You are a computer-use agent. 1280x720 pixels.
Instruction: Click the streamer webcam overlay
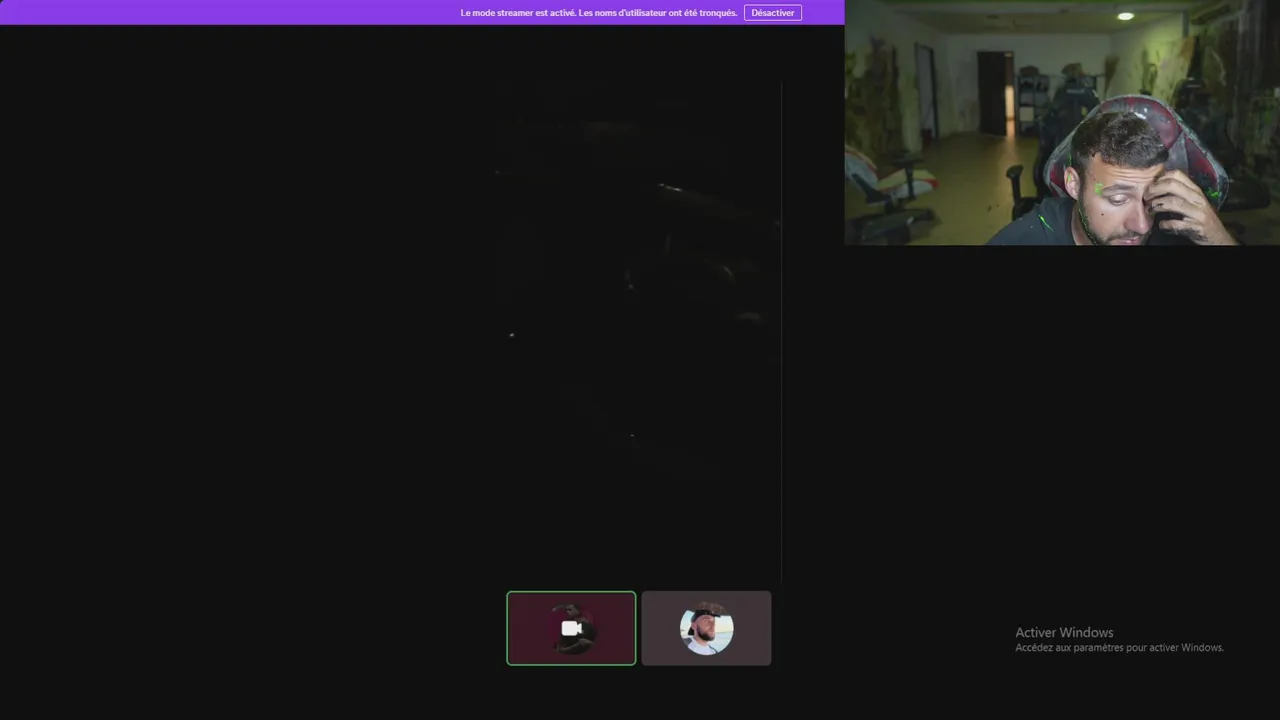point(1062,122)
